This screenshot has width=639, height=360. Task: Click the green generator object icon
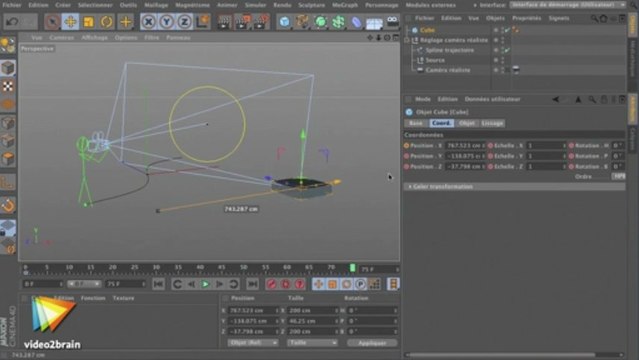pyautogui.click(x=321, y=22)
